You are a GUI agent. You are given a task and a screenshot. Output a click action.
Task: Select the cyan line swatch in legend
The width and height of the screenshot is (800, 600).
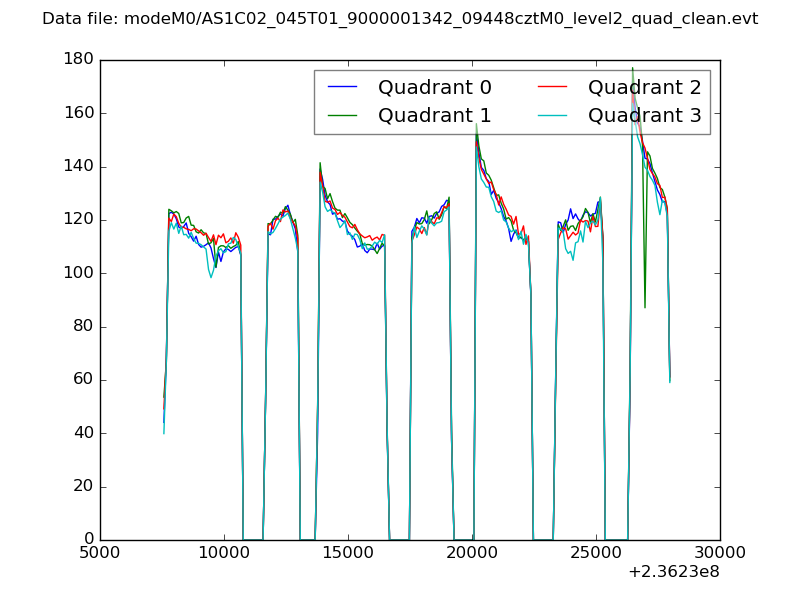[x=553, y=115]
